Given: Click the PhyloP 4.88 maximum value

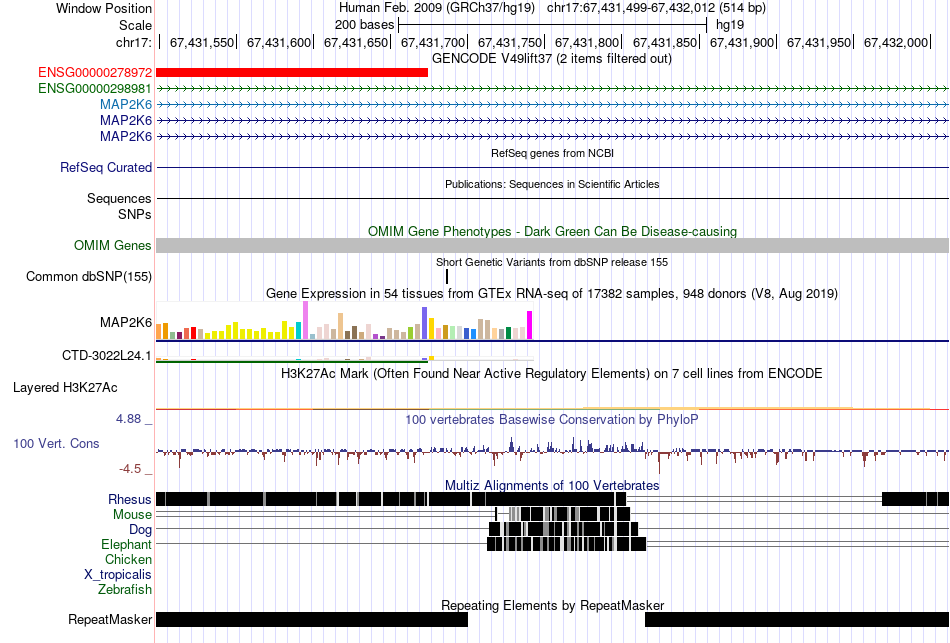Looking at the screenshot, I should 128,419.
